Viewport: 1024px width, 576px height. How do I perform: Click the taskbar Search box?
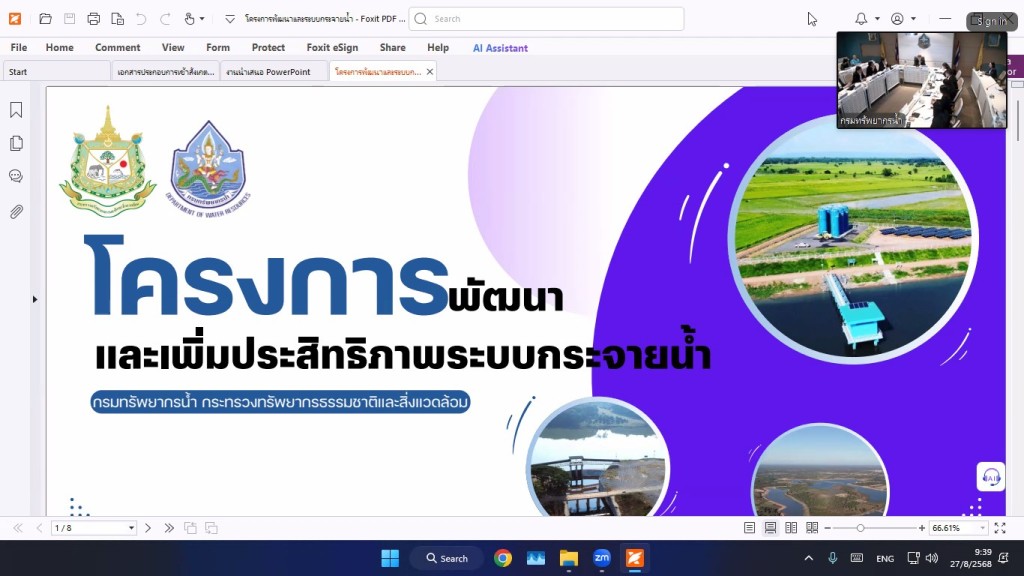[447, 558]
